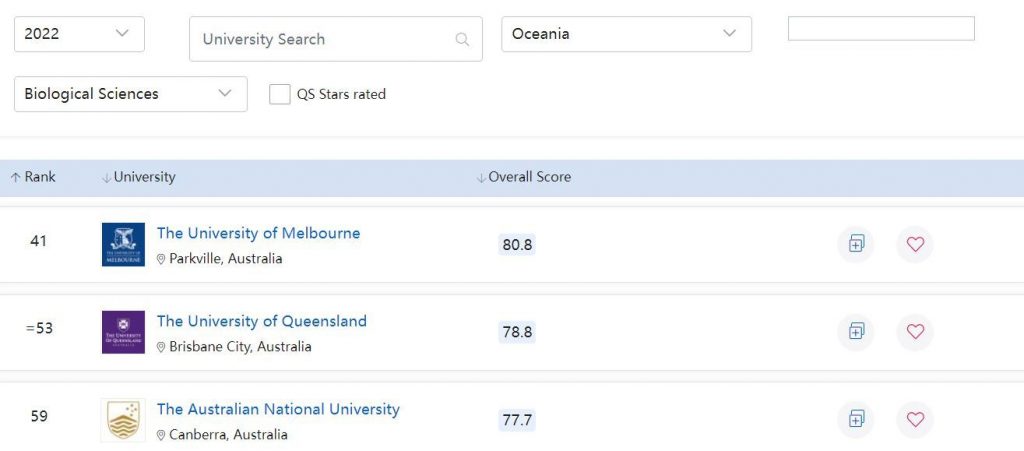
Task: Click heart icon for University of Queensland
Action: 915,331
